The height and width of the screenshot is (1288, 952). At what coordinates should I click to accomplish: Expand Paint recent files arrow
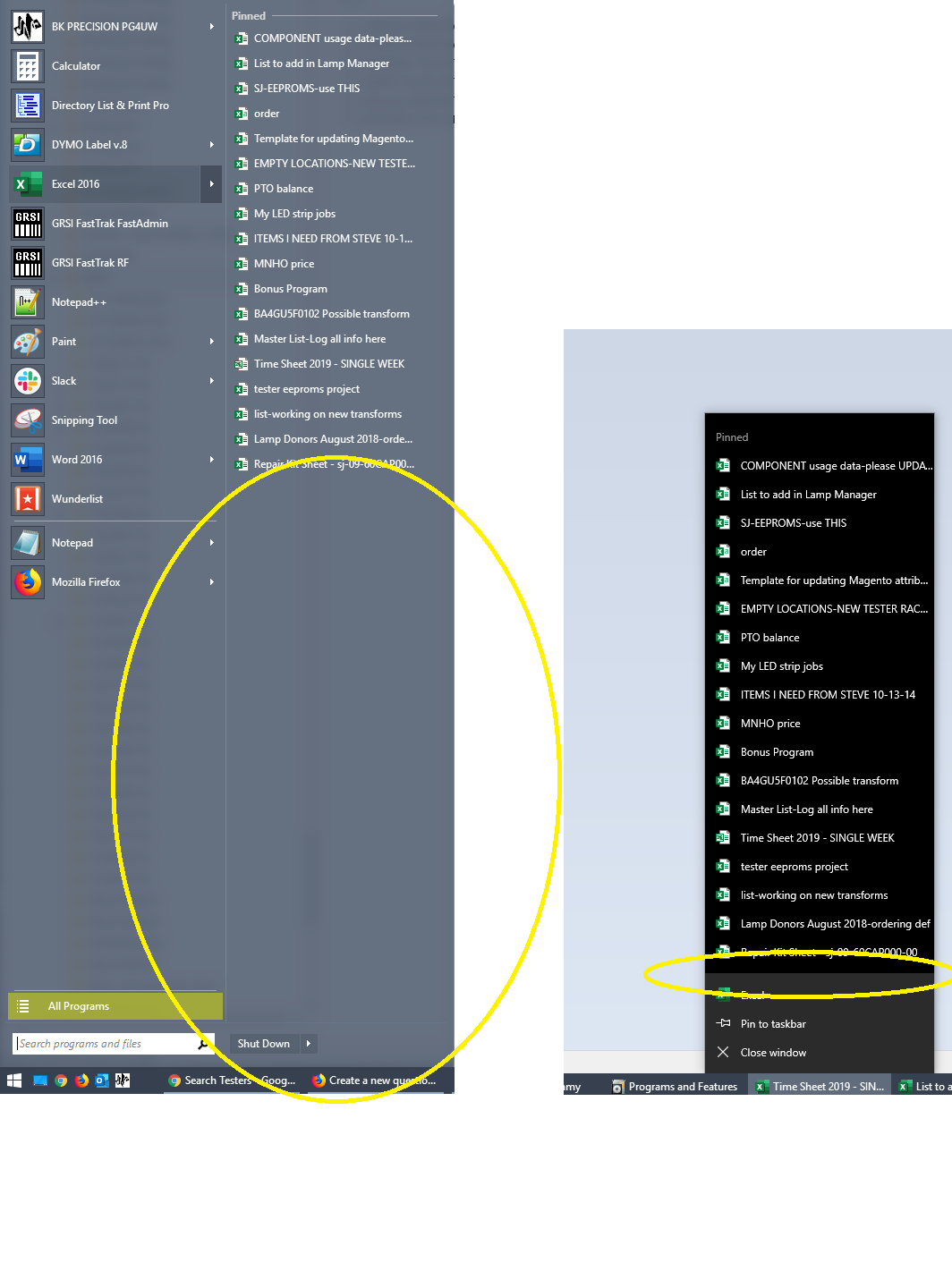(212, 342)
